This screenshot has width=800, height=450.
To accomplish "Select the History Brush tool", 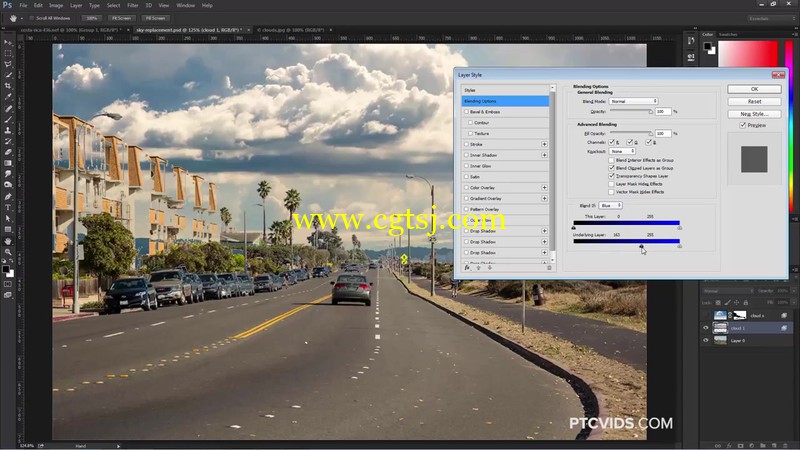I will [8, 141].
